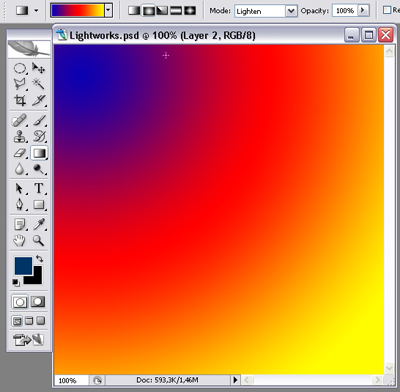Click the vertical scrollbar up arrow
The image size is (400, 392).
(x=389, y=51)
